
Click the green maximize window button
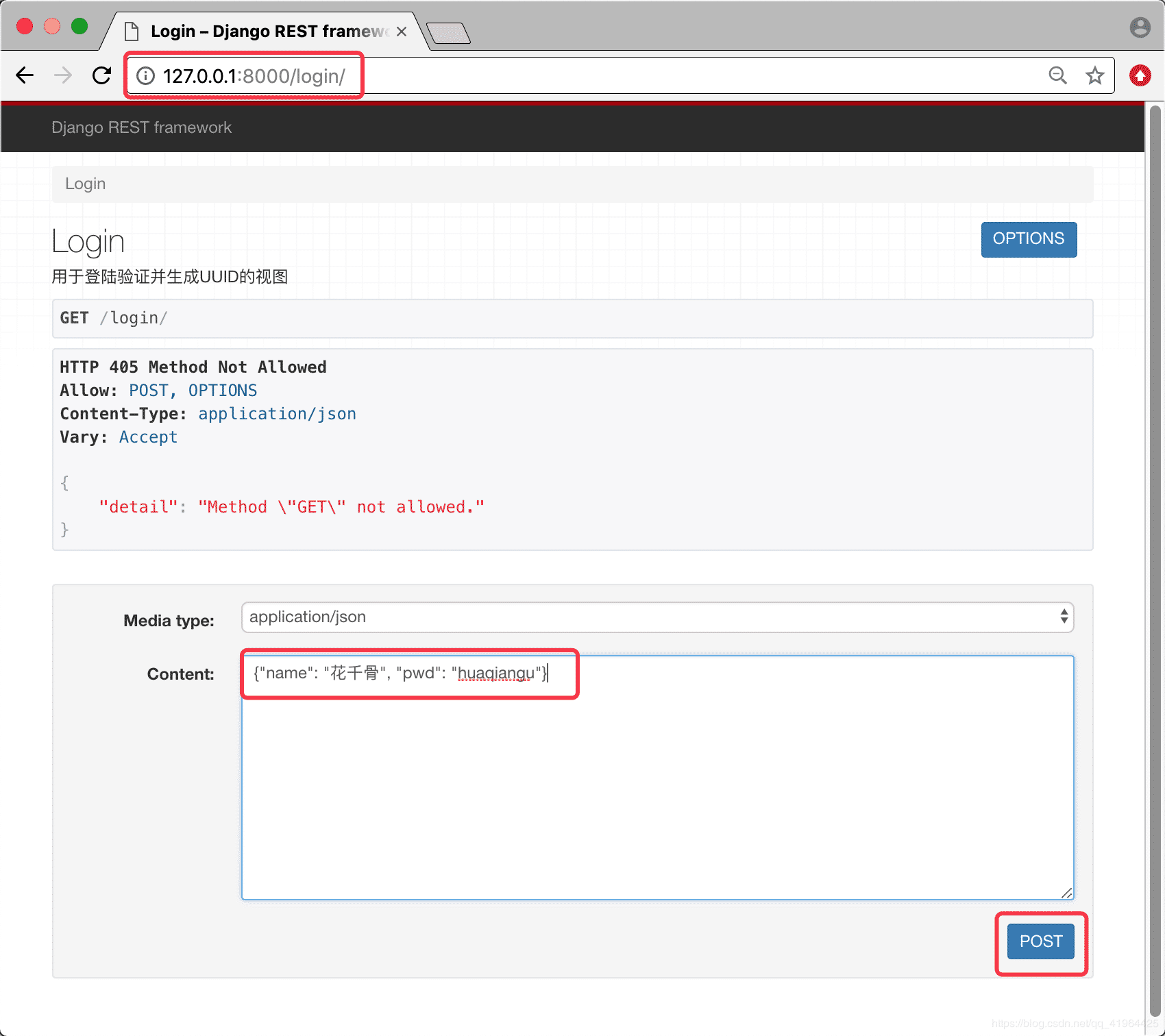(x=79, y=26)
